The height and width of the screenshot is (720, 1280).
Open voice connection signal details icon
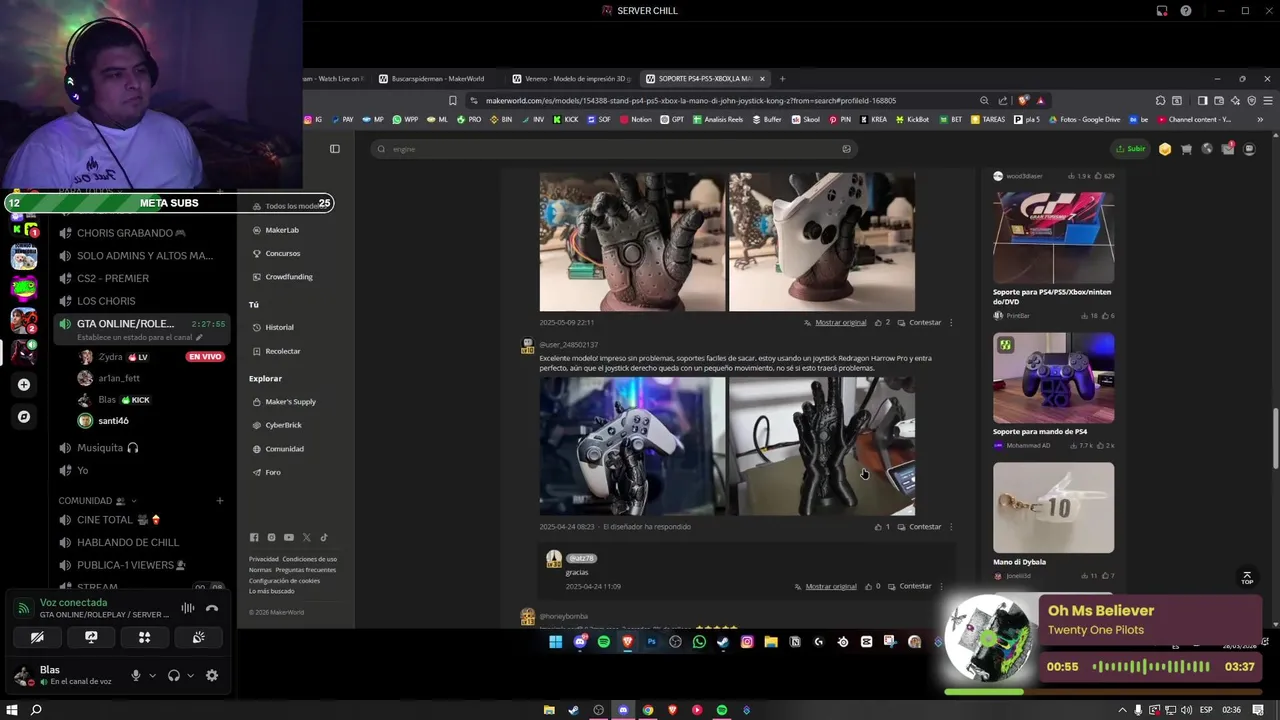[23, 608]
